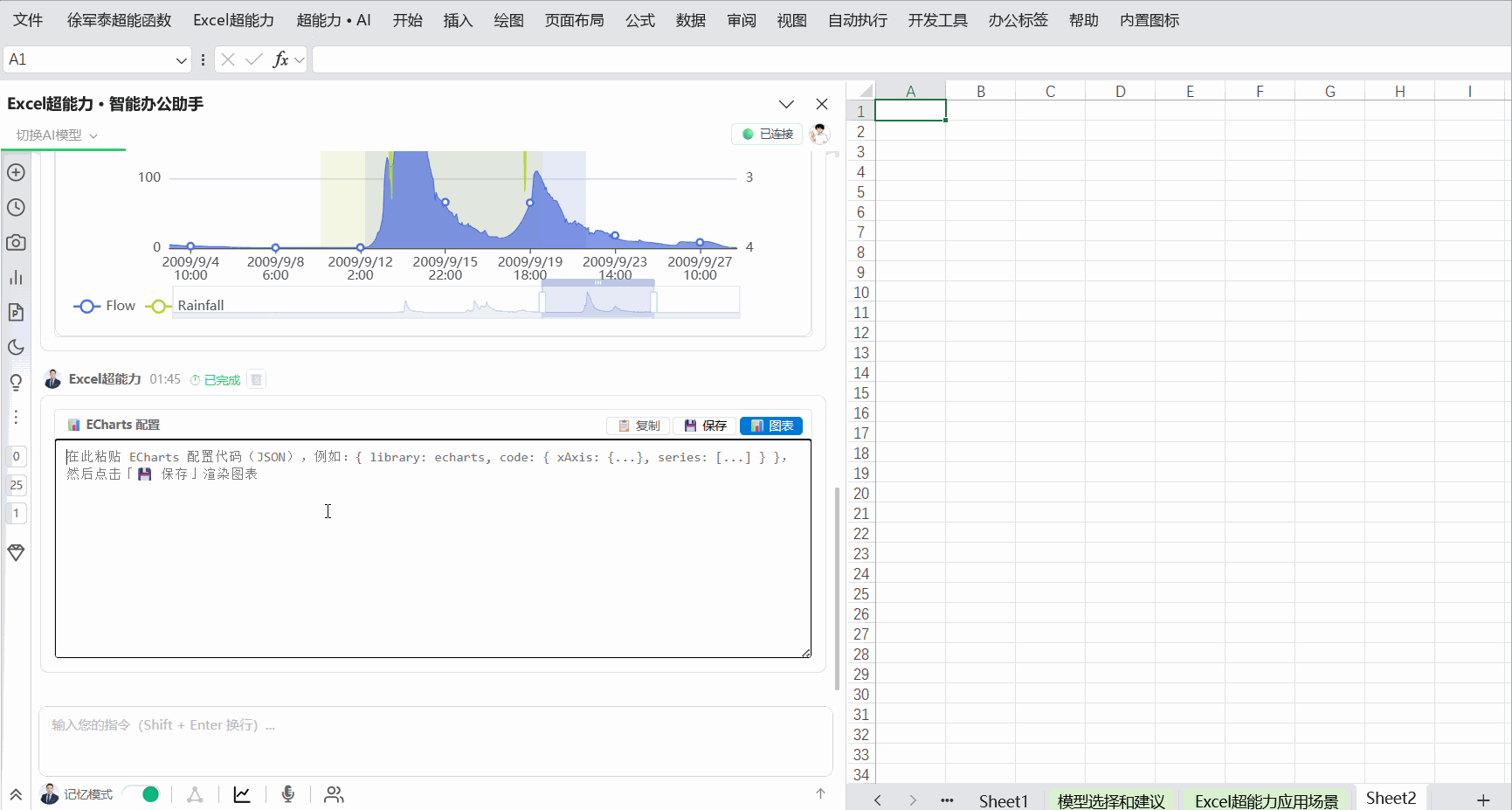1512x810 pixels.
Task: Close the assistant panel
Action: click(822, 104)
